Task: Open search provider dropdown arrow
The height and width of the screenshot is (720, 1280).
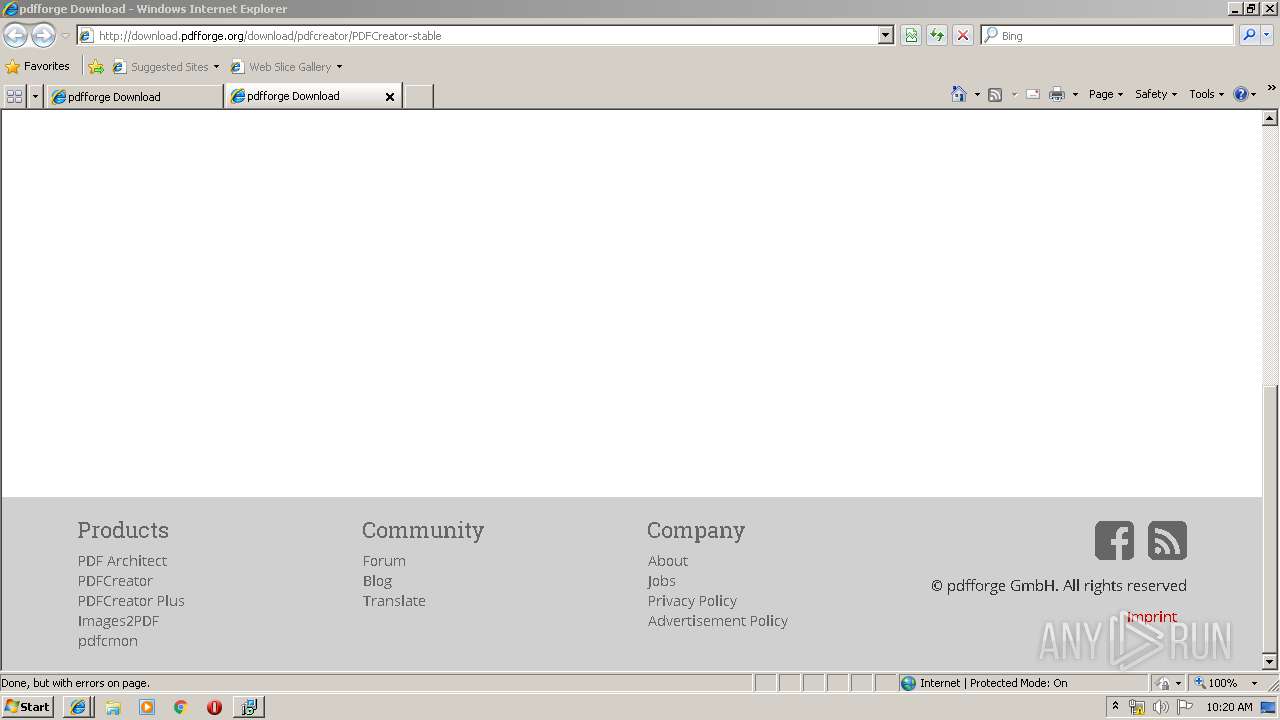Action: 1267,35
